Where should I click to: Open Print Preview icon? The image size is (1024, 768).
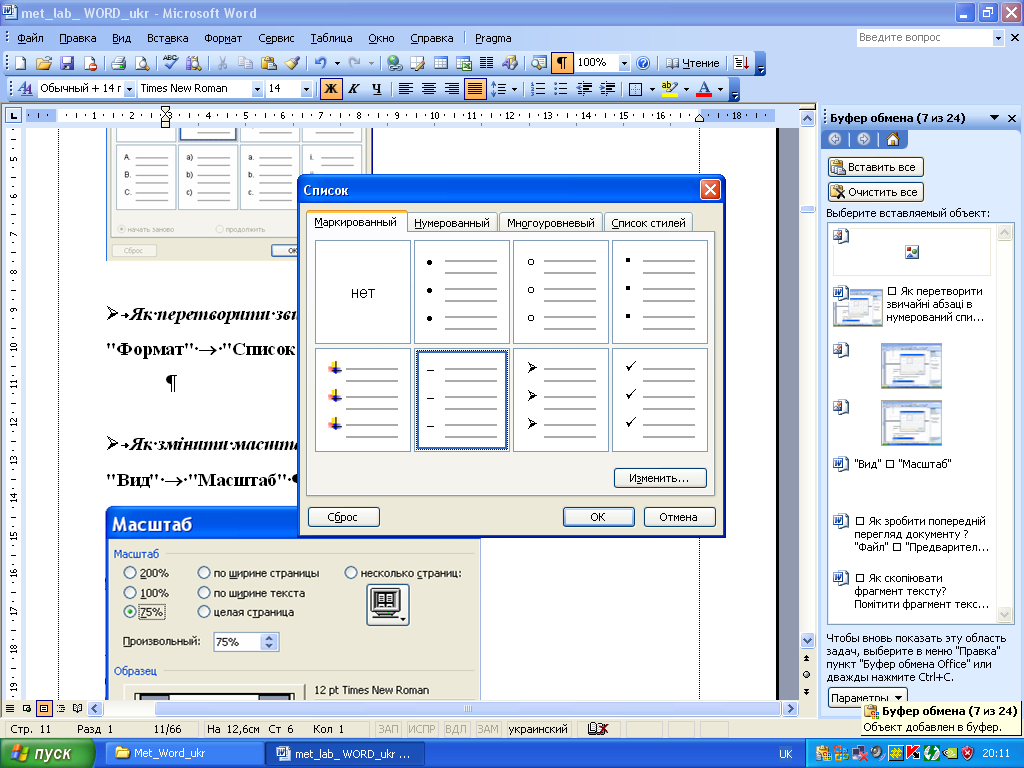[142, 63]
